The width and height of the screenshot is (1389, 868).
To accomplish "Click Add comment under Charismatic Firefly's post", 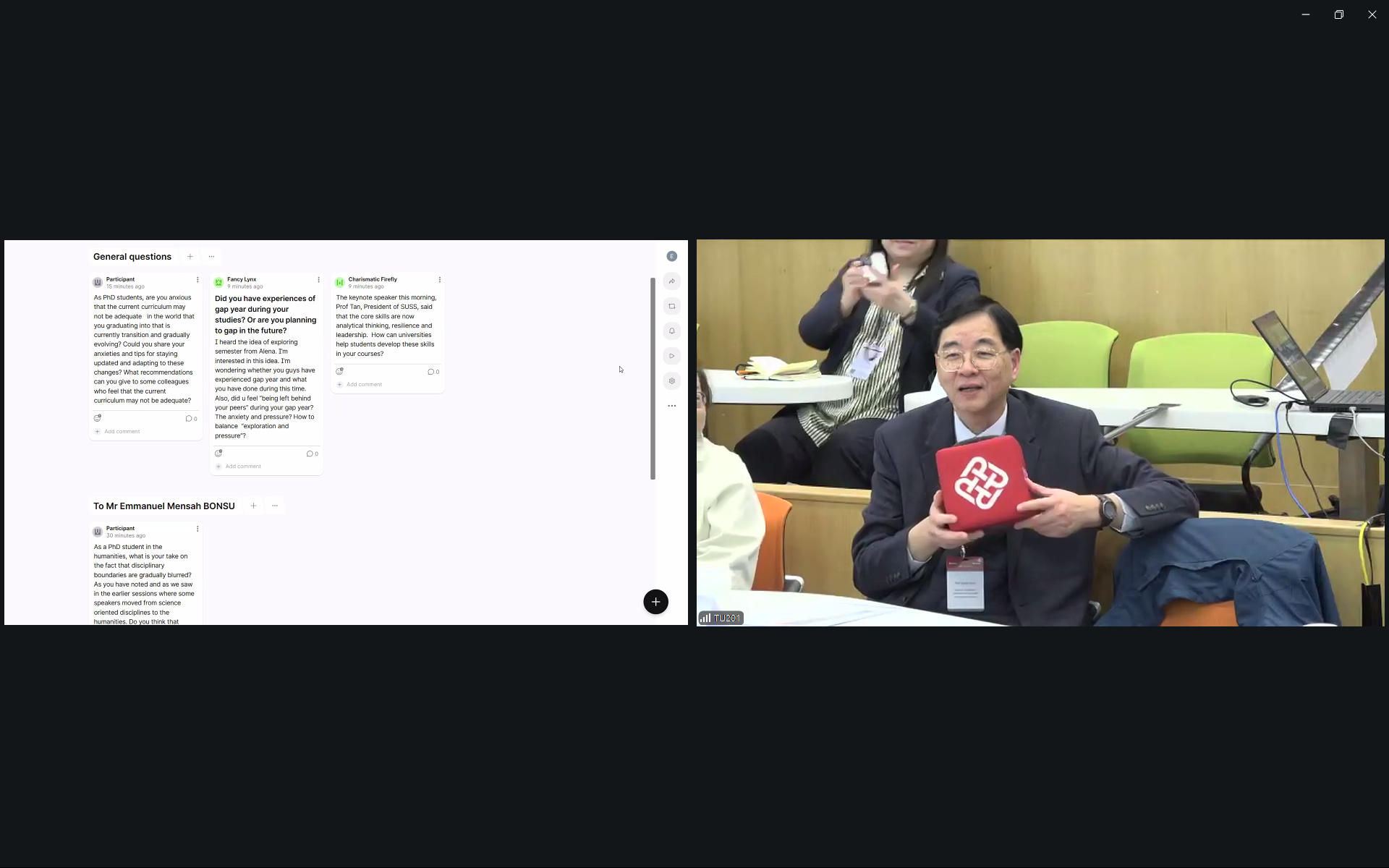I will [363, 385].
